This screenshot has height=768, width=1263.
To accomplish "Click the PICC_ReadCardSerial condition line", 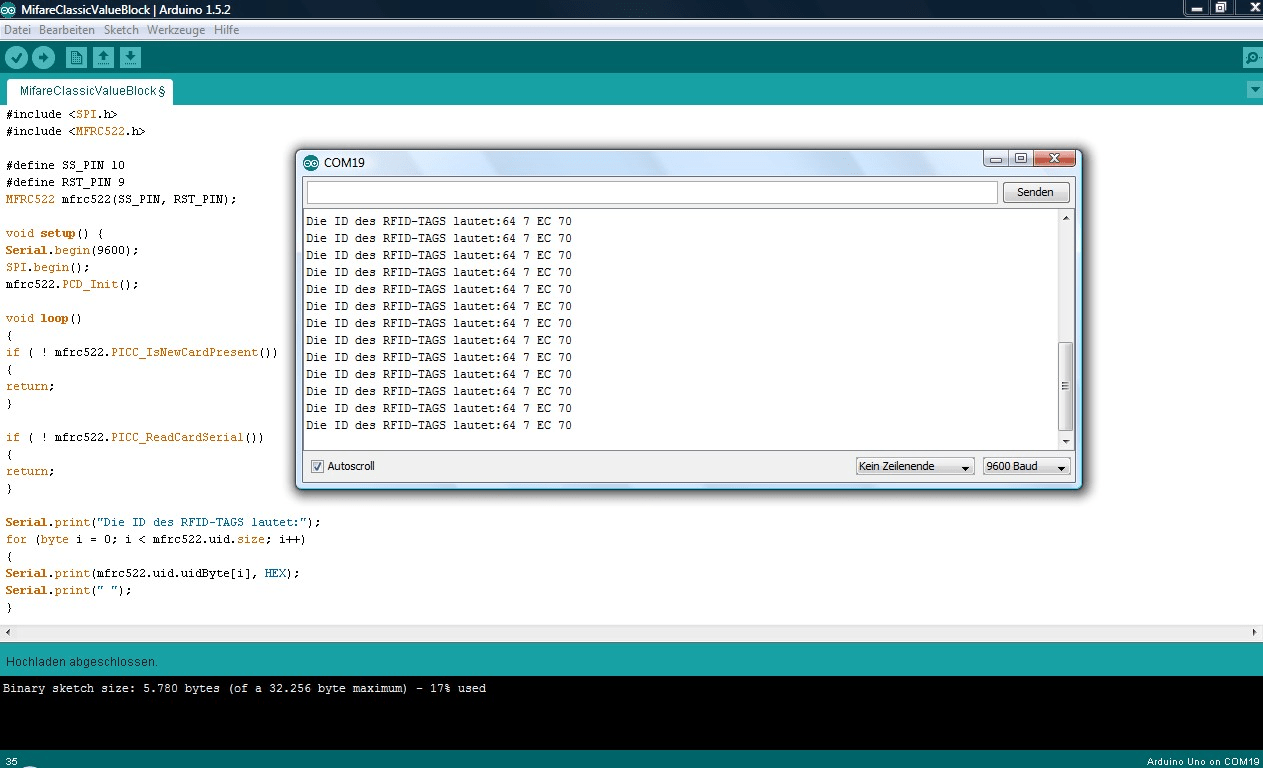I will 135,437.
